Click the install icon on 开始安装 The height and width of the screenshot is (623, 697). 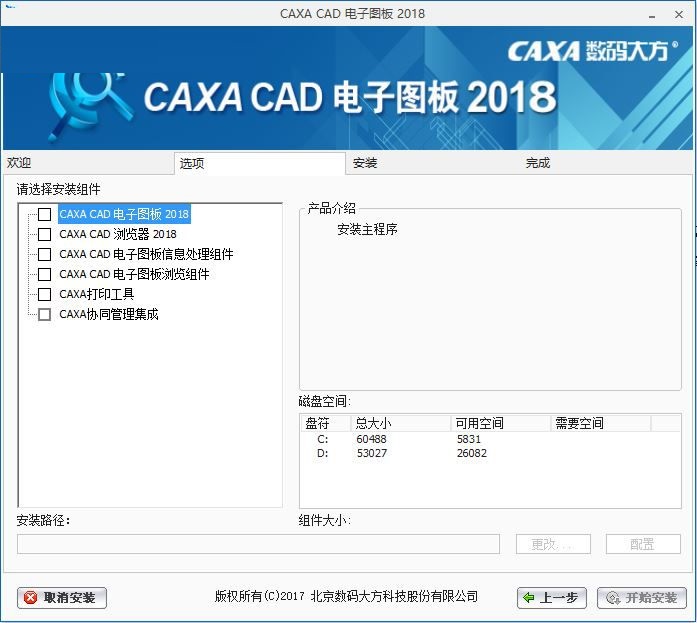point(613,598)
